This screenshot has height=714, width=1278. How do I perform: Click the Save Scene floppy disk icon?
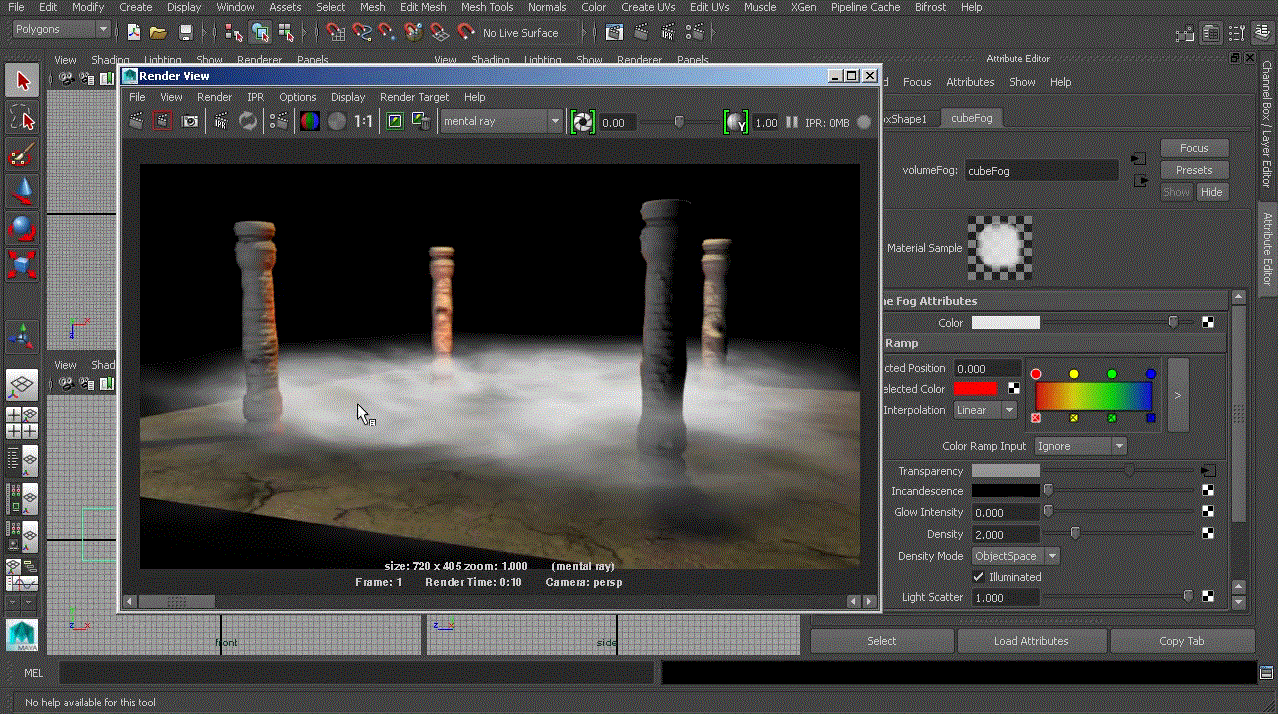tap(185, 32)
